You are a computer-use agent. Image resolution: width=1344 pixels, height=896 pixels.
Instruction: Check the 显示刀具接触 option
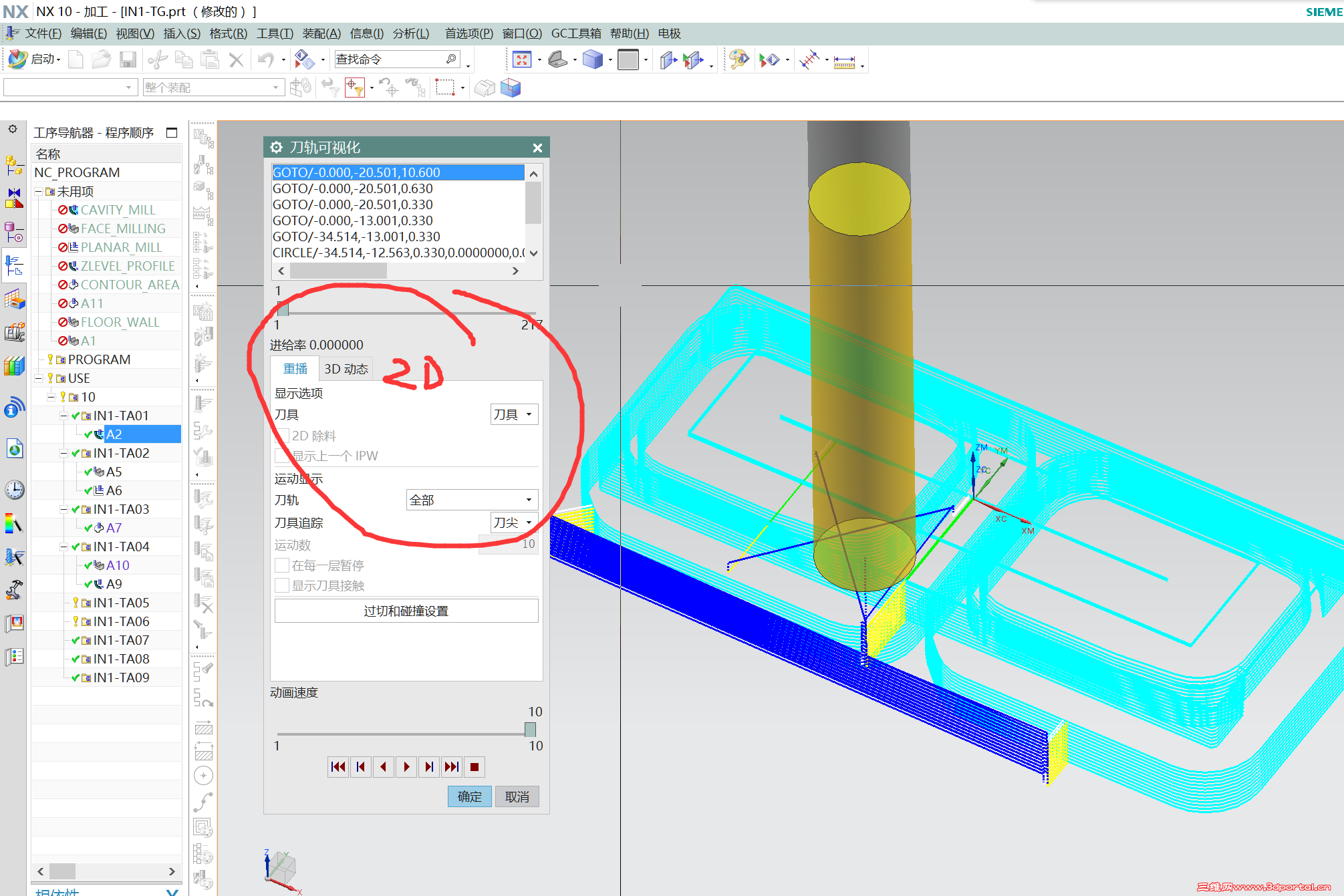[x=283, y=585]
